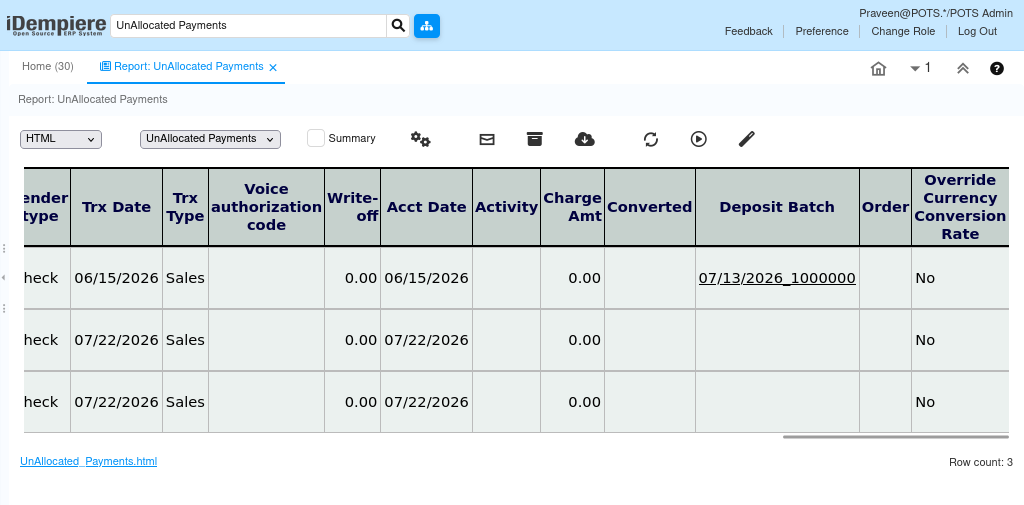Click the Write-off column header
Image resolution: width=1024 pixels, height=505 pixels.
click(353, 207)
